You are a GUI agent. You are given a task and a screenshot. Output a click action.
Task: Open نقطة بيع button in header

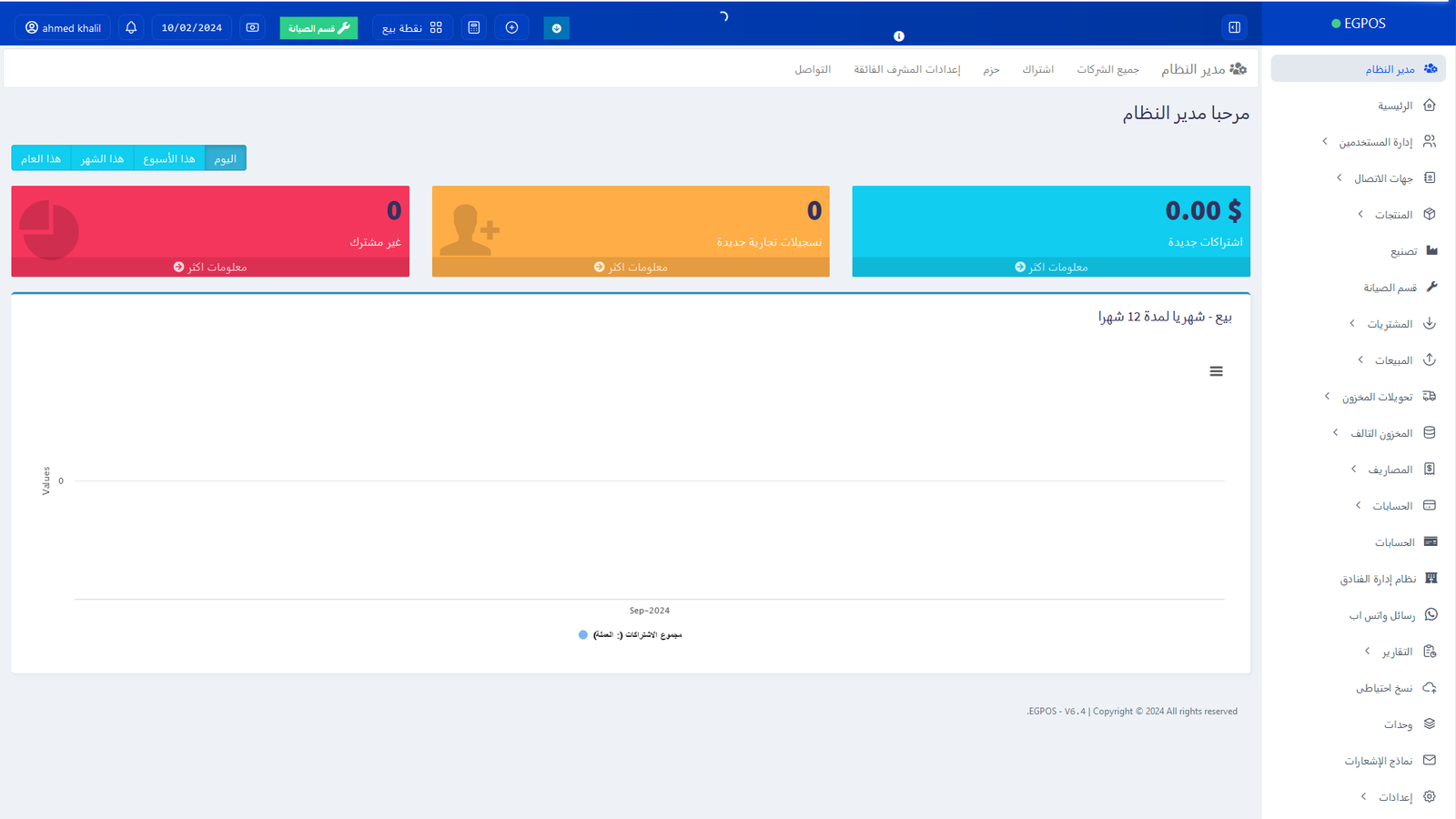pyautogui.click(x=412, y=27)
